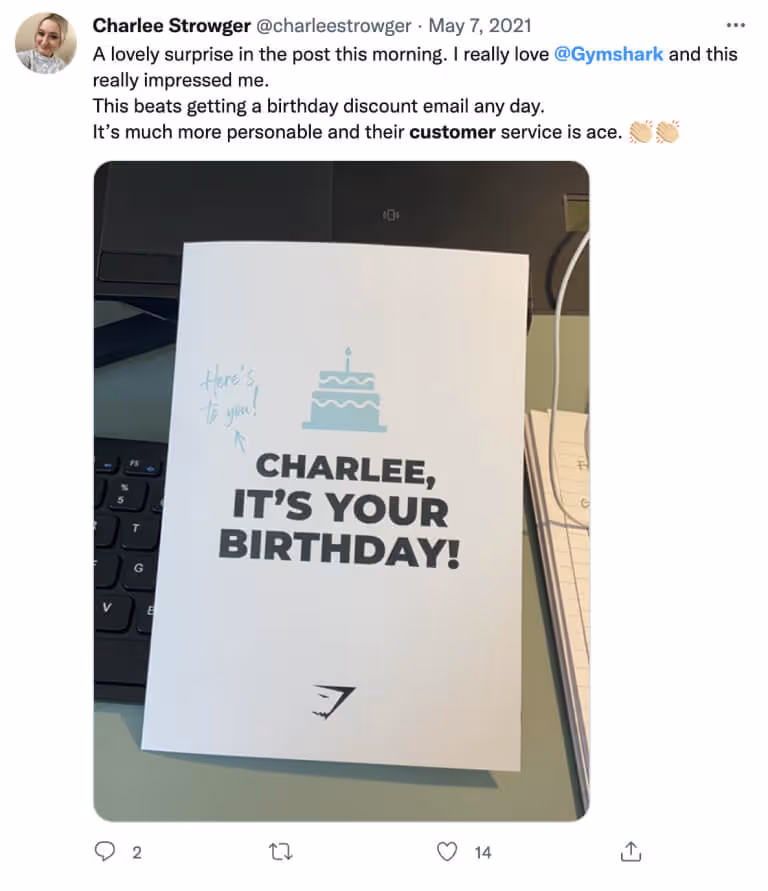This screenshot has height=891, width=768.
Task: Click the Charlee Strowger display name
Action: [x=172, y=26]
